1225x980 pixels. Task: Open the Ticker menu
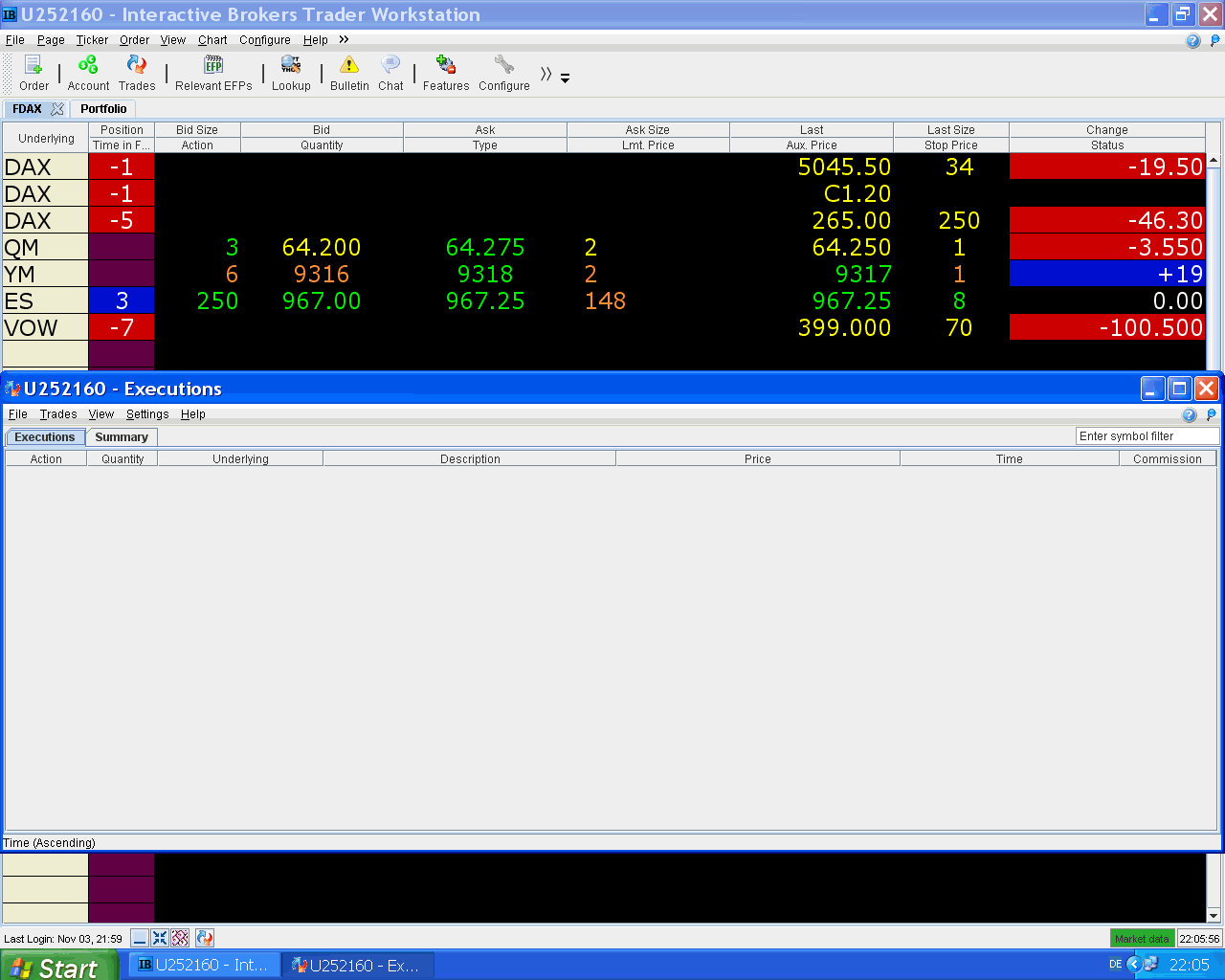click(x=92, y=40)
